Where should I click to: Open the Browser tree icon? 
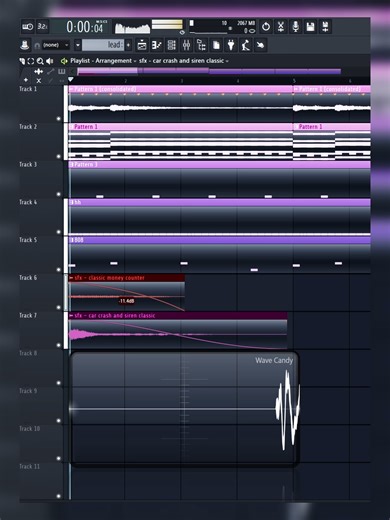[x=201, y=45]
